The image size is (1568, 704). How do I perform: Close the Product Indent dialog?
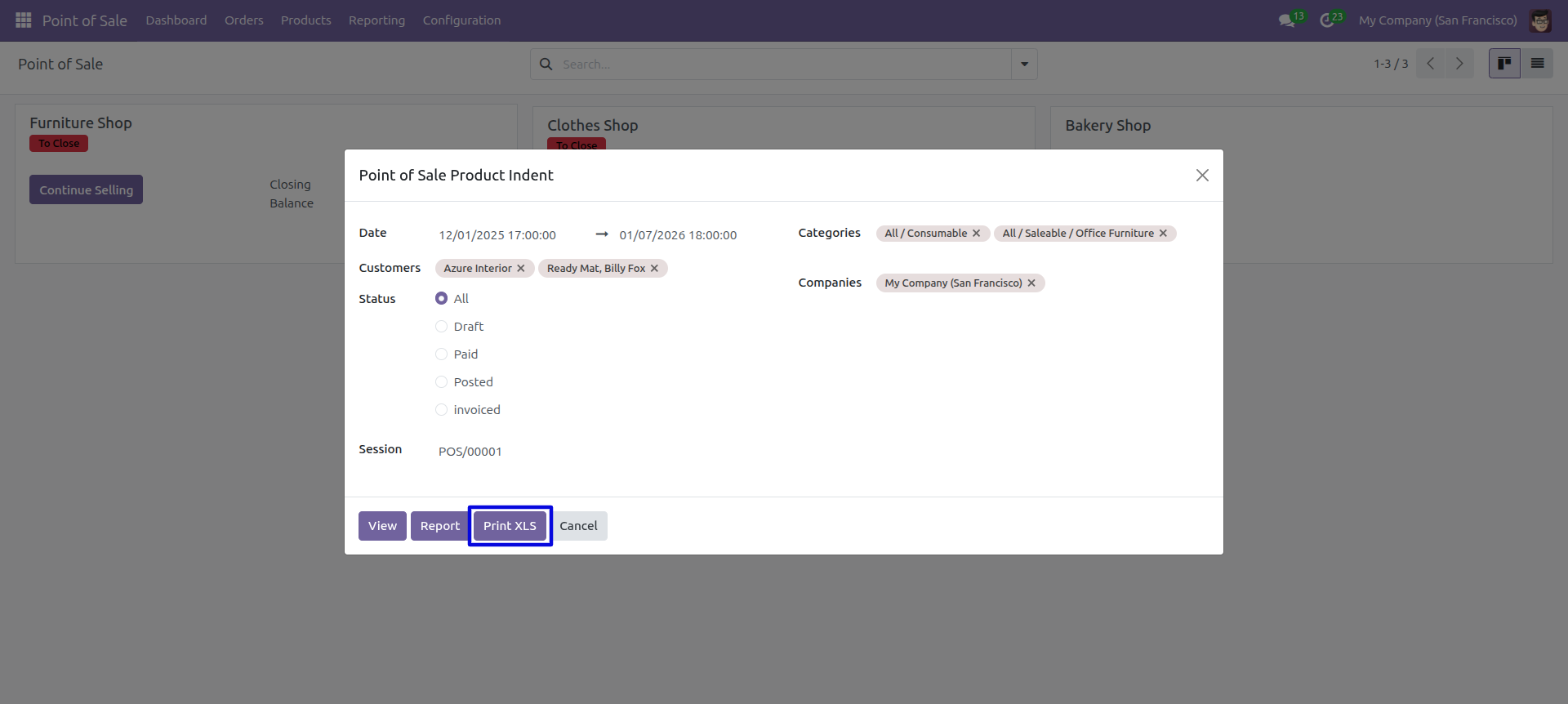tap(1202, 176)
